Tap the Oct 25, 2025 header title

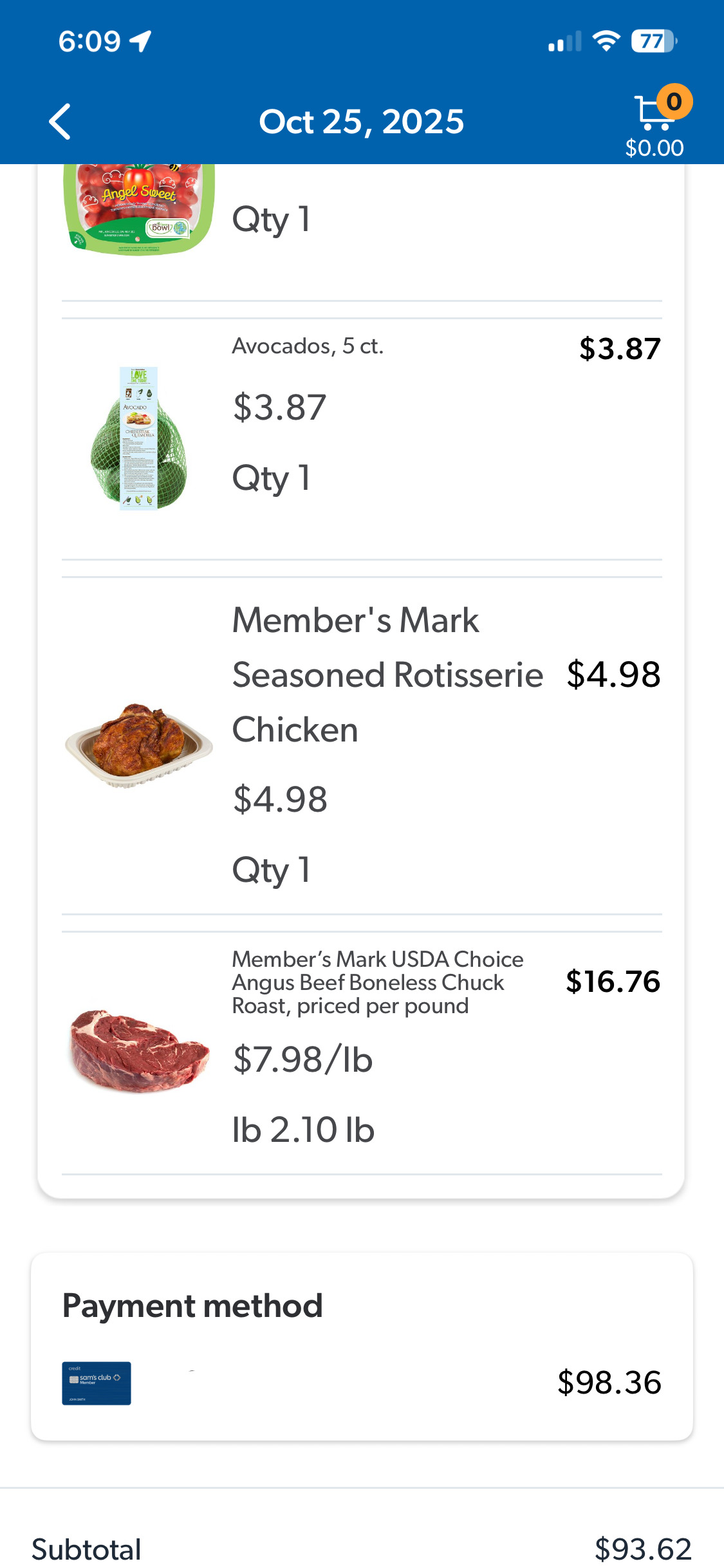361,122
